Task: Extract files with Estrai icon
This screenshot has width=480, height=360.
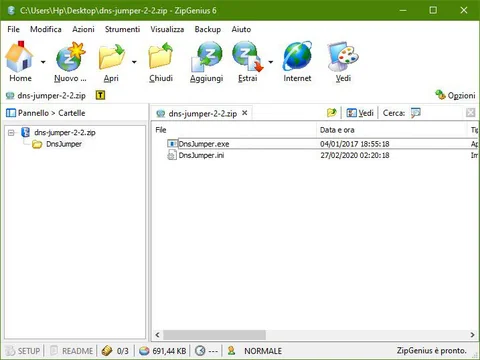Action: [248, 56]
